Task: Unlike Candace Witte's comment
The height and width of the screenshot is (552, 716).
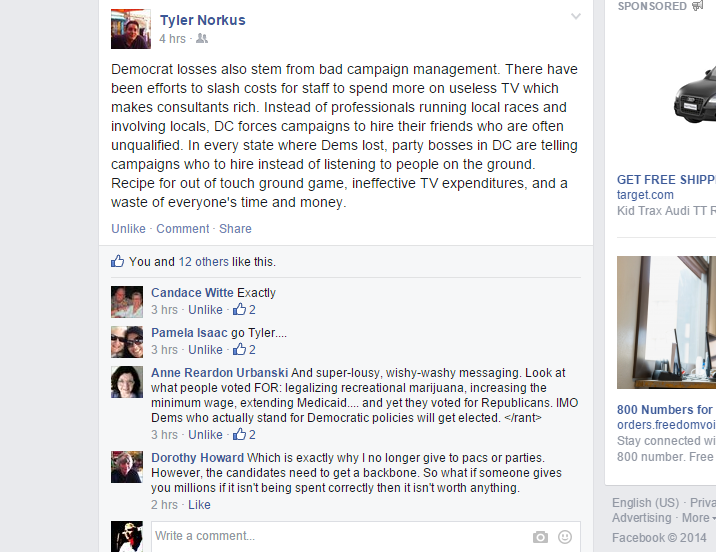Action: click(205, 310)
